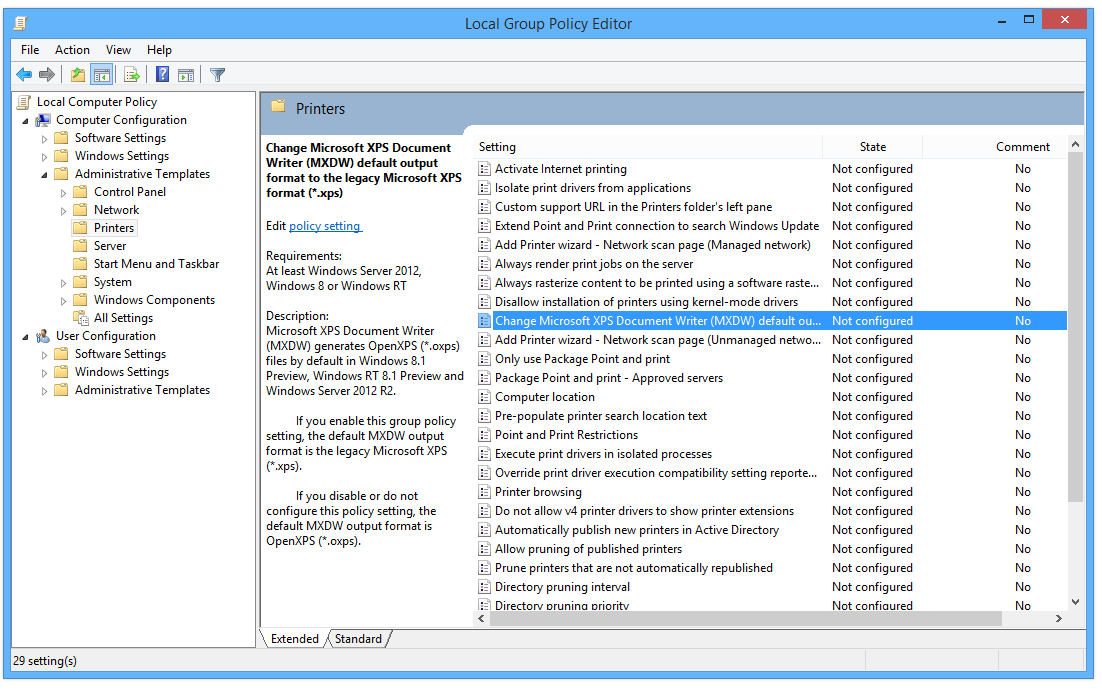Screen dimensions: 1102x692
Task: Collapse Administrative Templates under Computer Configuration
Action: (45, 175)
